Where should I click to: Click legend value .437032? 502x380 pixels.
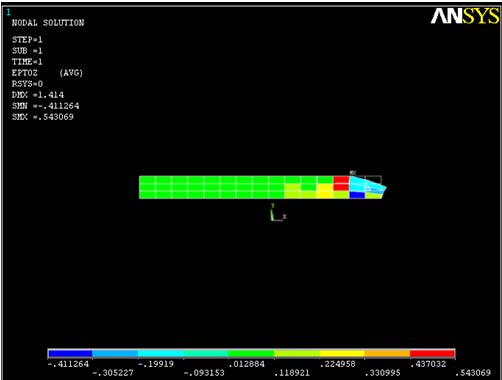[x=428, y=364]
